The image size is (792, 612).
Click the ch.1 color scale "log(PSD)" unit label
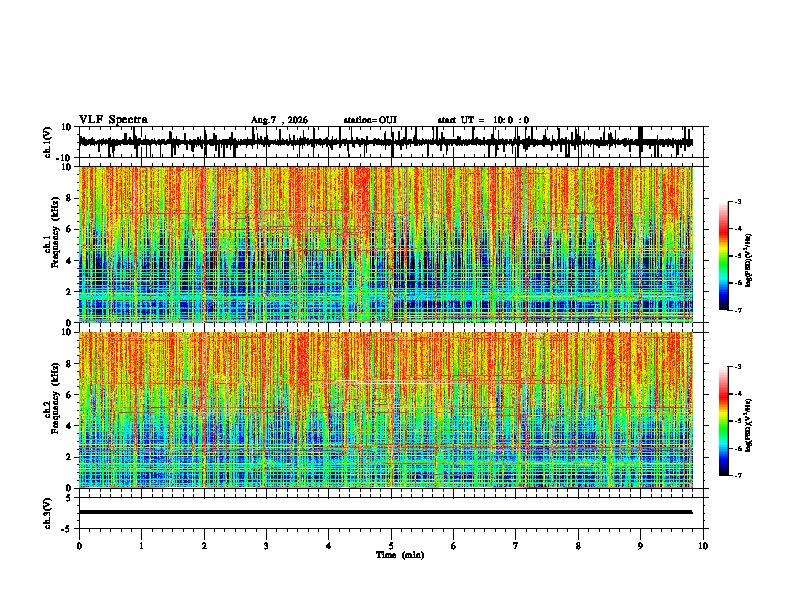pyautogui.click(x=749, y=260)
